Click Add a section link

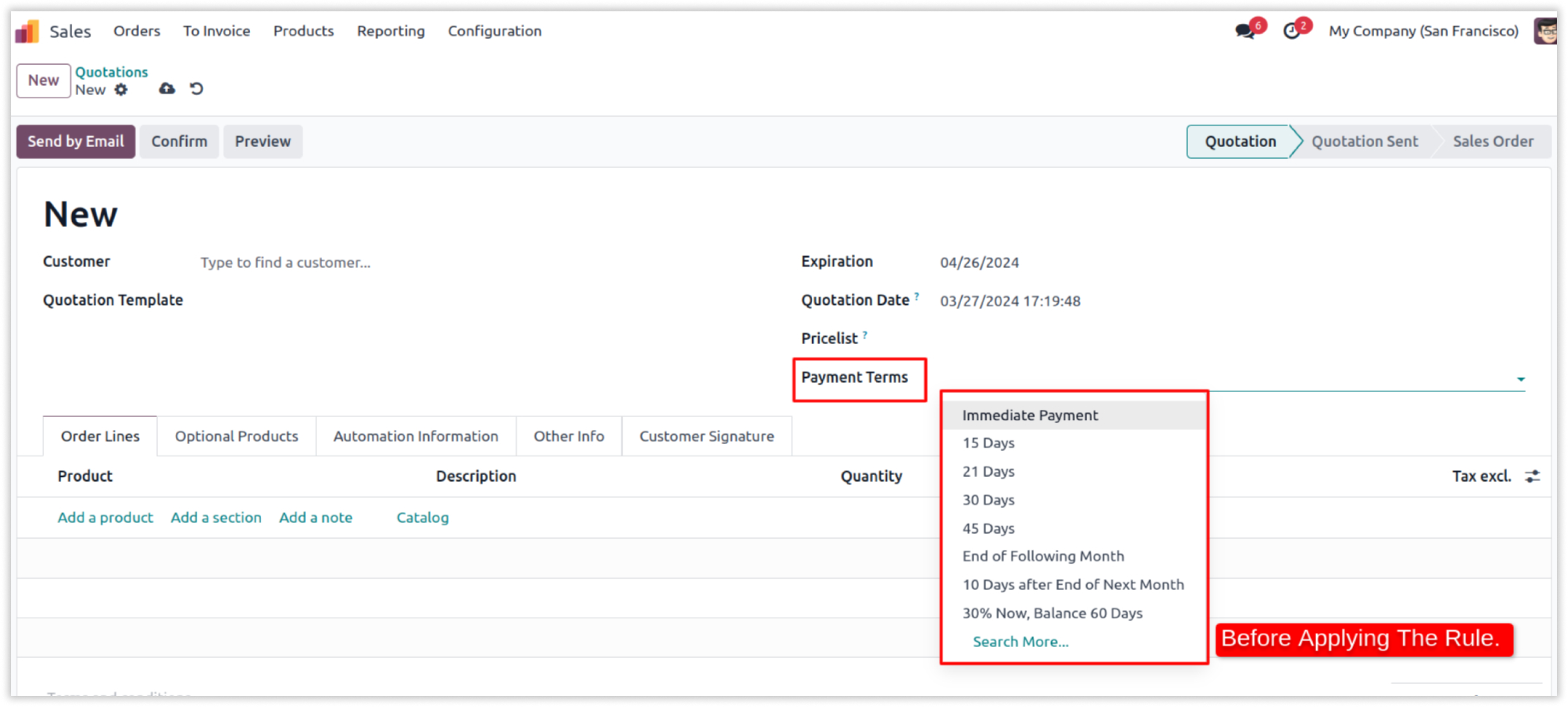click(216, 517)
